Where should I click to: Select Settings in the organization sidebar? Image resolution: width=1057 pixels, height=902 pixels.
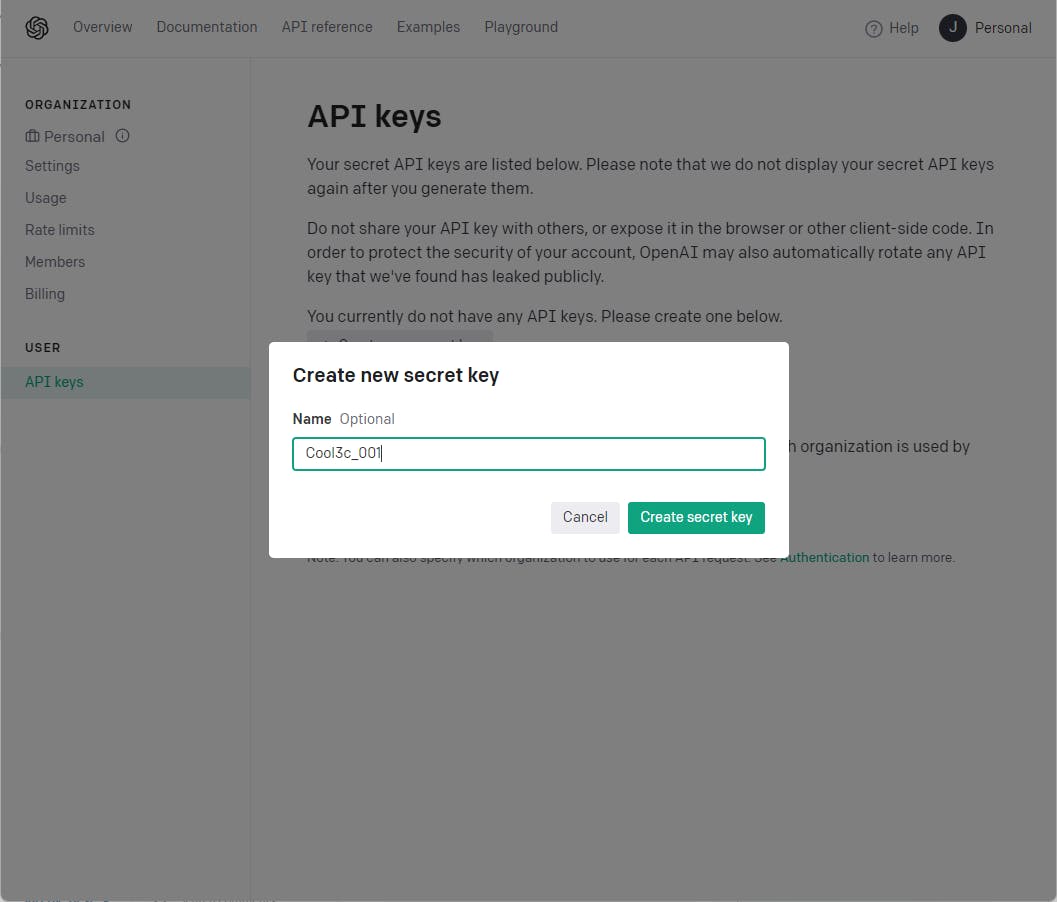(52, 166)
